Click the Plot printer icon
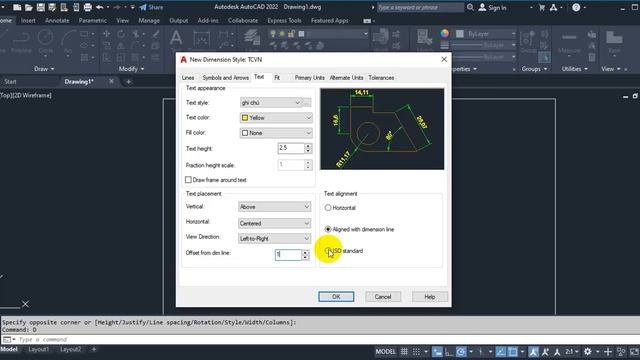Viewport: 640px width, 360px height. point(88,7)
